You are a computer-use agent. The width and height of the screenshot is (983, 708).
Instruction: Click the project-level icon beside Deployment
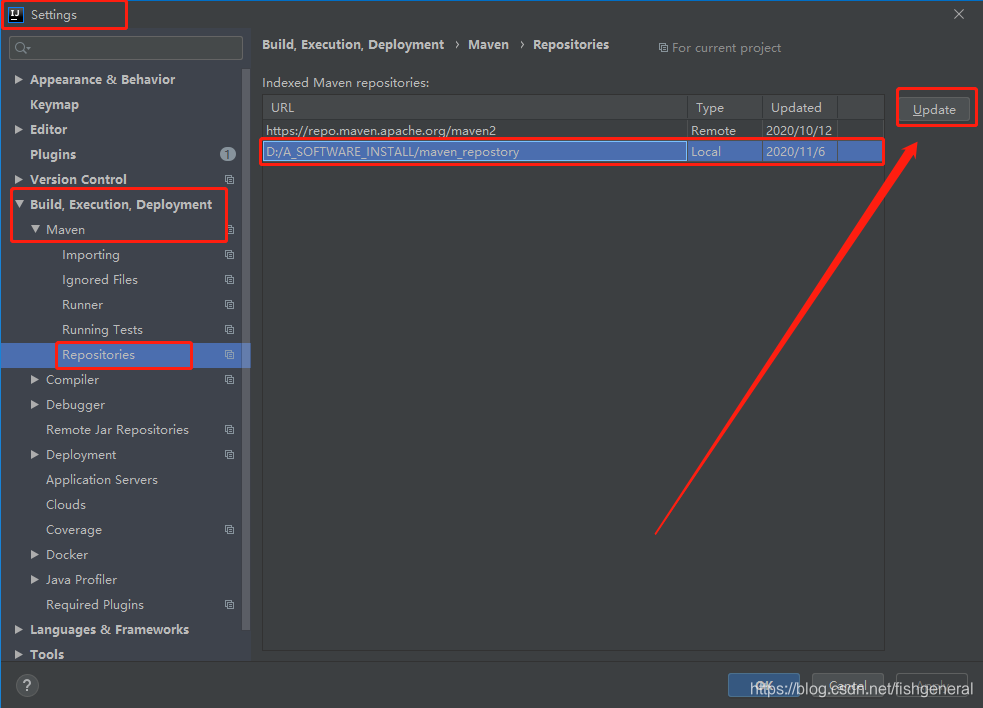tap(229, 455)
